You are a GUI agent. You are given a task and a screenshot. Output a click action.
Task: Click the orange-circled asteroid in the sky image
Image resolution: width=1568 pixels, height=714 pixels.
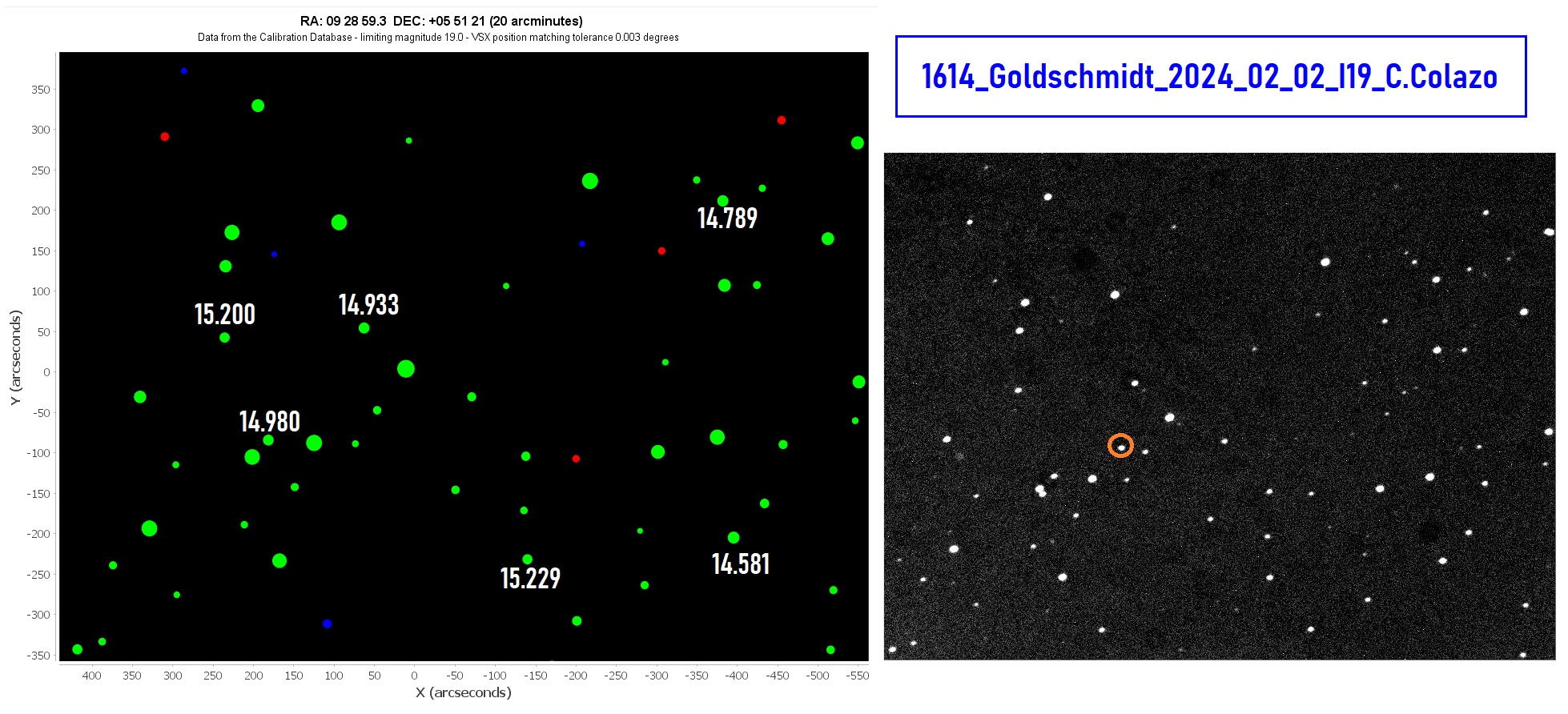point(1120,446)
